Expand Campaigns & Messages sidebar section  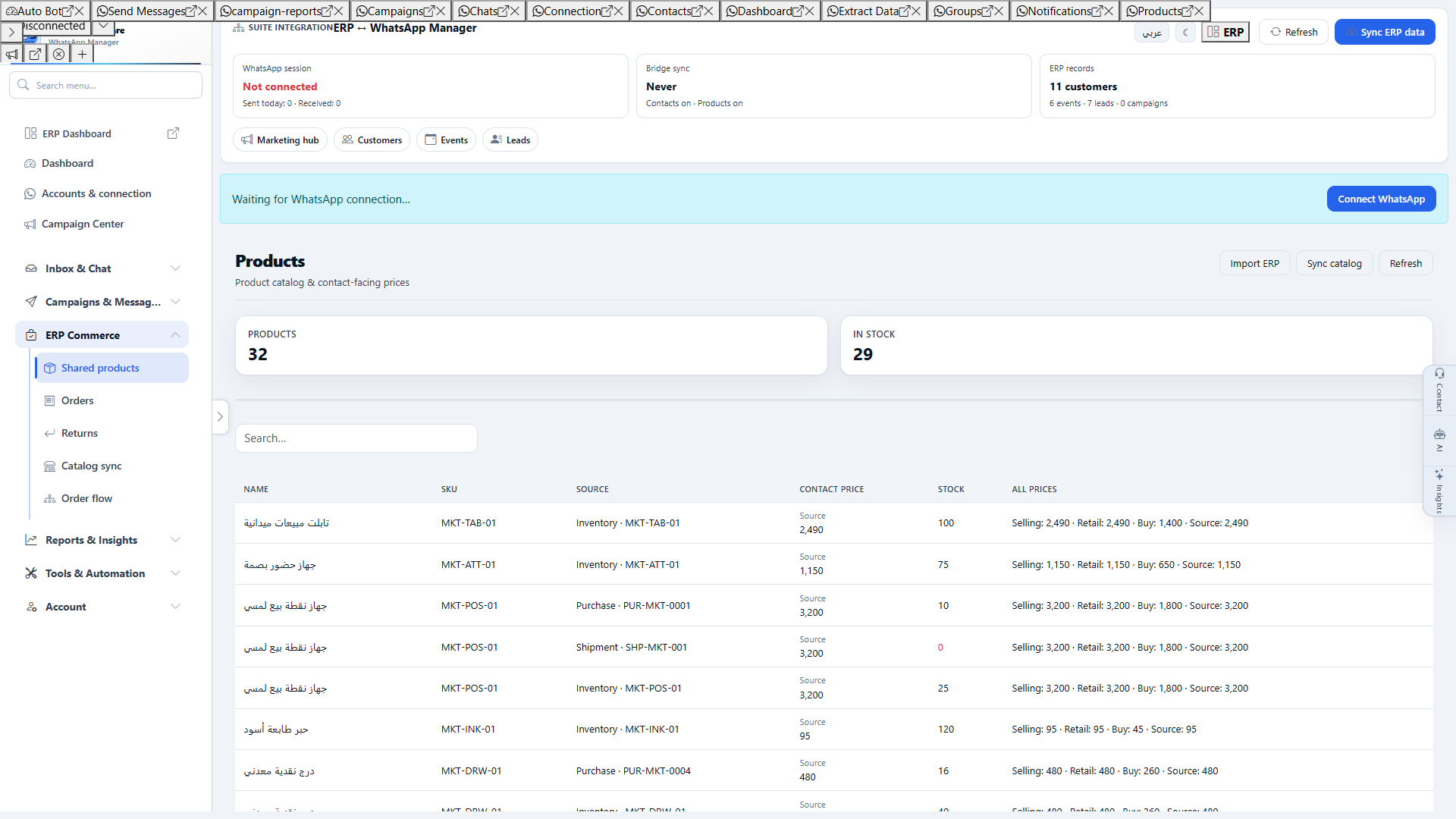(102, 302)
